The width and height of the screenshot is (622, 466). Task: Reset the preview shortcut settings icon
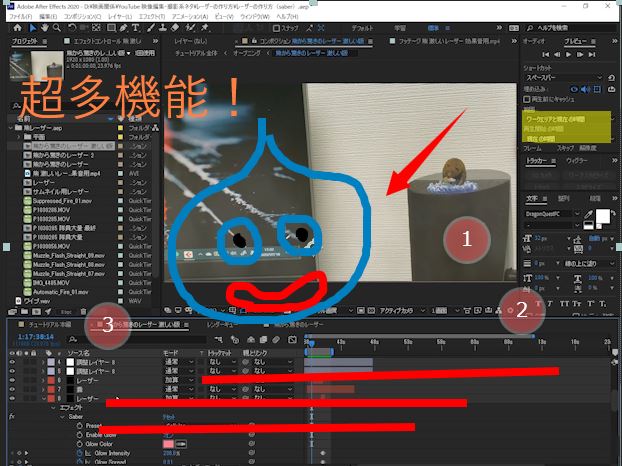611,78
